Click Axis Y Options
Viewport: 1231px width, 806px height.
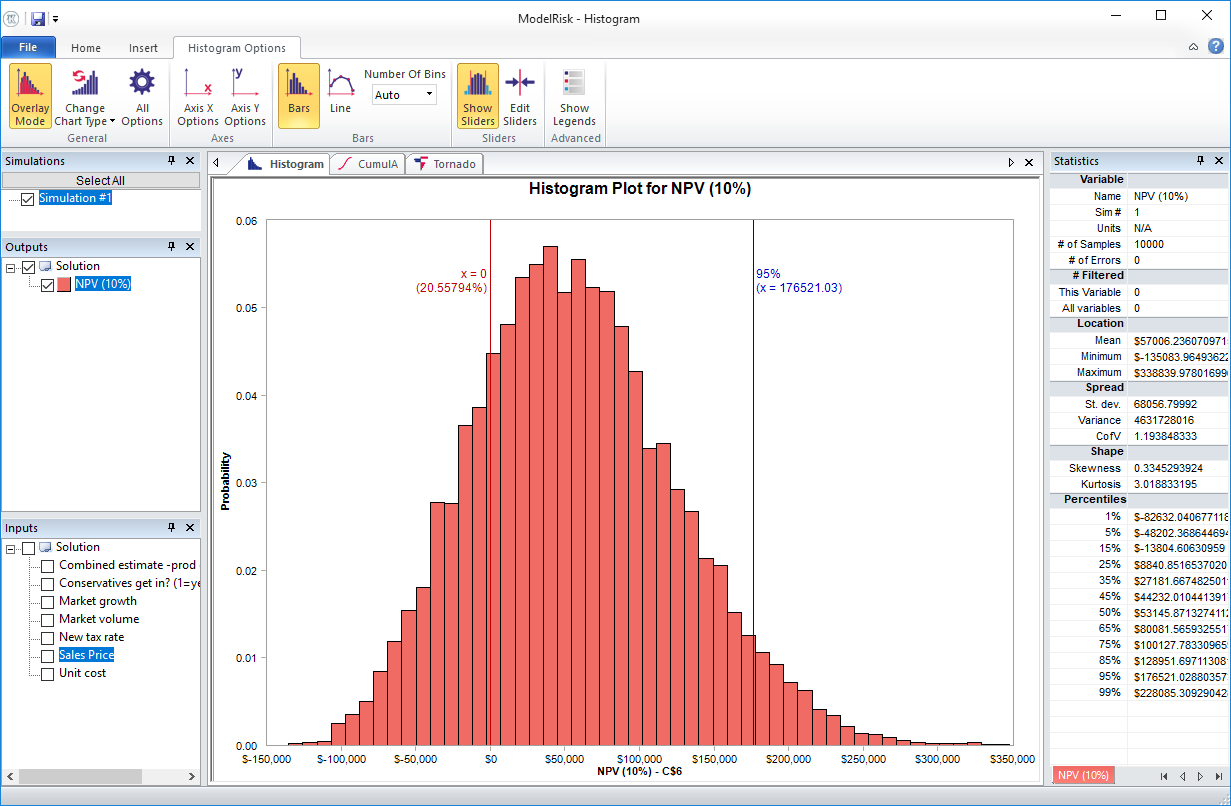click(245, 95)
